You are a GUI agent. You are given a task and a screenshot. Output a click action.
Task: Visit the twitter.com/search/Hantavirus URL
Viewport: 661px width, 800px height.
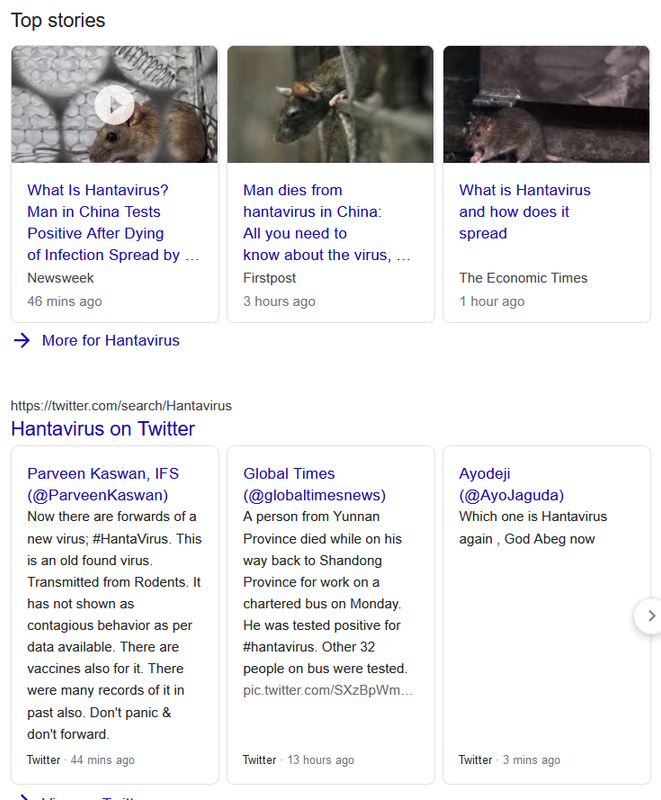121,406
